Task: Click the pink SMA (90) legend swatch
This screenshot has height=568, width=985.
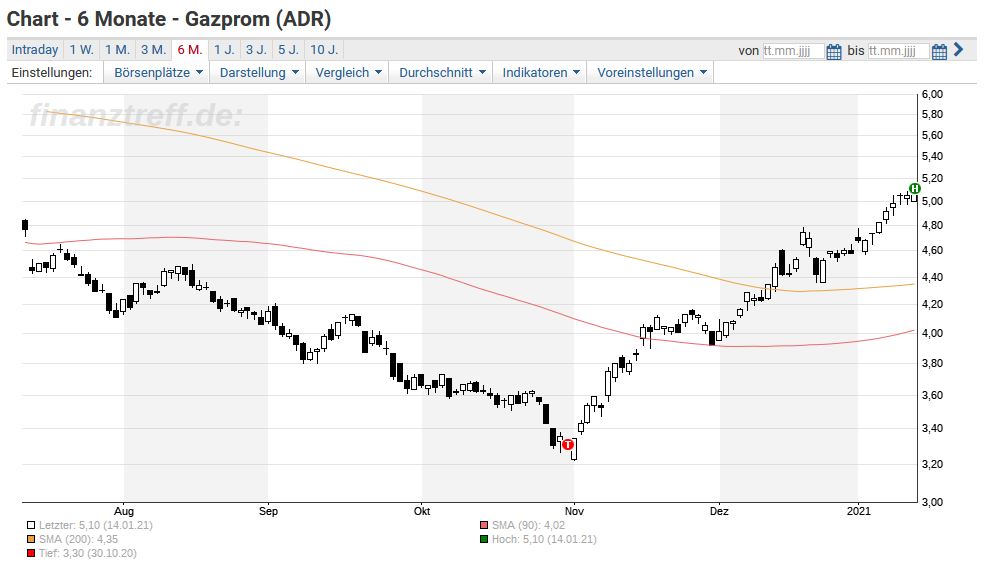Action: click(484, 525)
